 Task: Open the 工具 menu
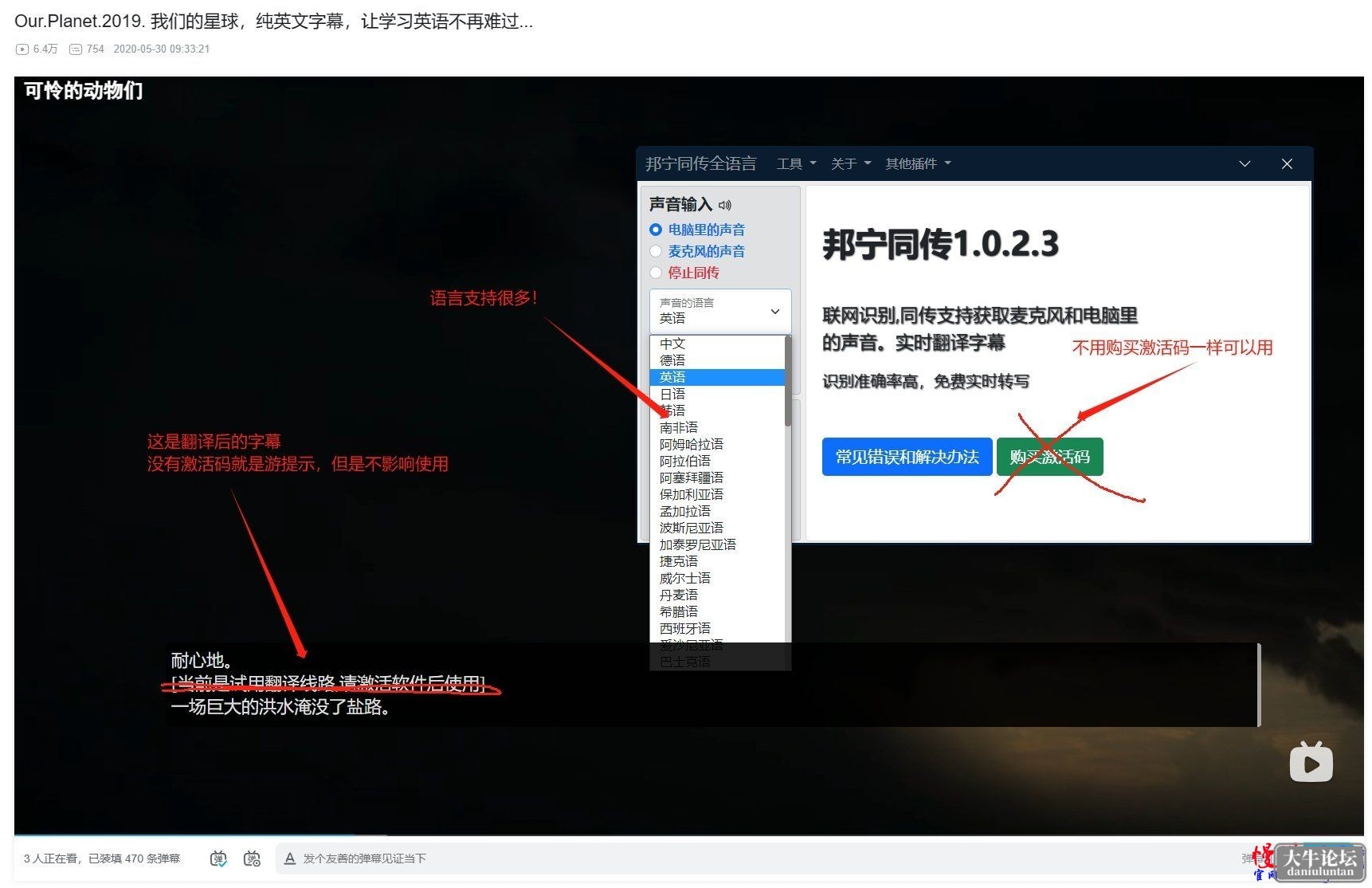pyautogui.click(x=796, y=163)
